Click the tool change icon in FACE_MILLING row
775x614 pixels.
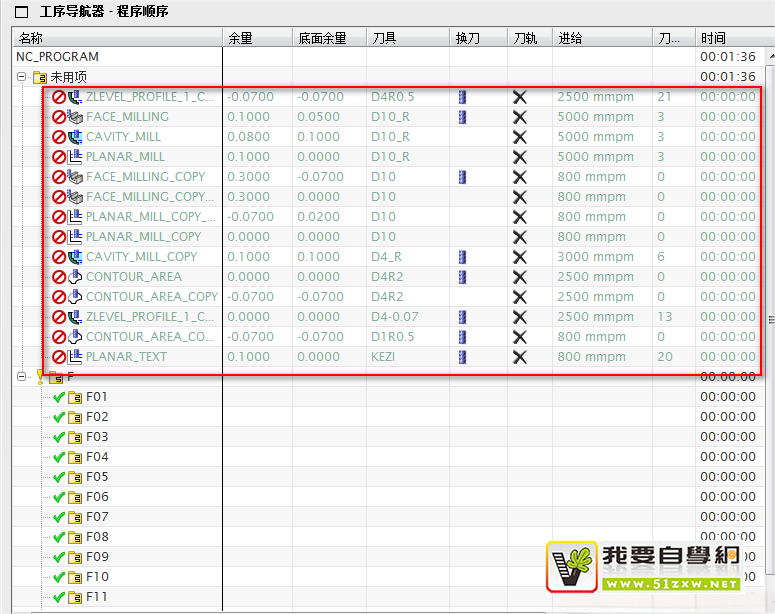pyautogui.click(x=463, y=117)
